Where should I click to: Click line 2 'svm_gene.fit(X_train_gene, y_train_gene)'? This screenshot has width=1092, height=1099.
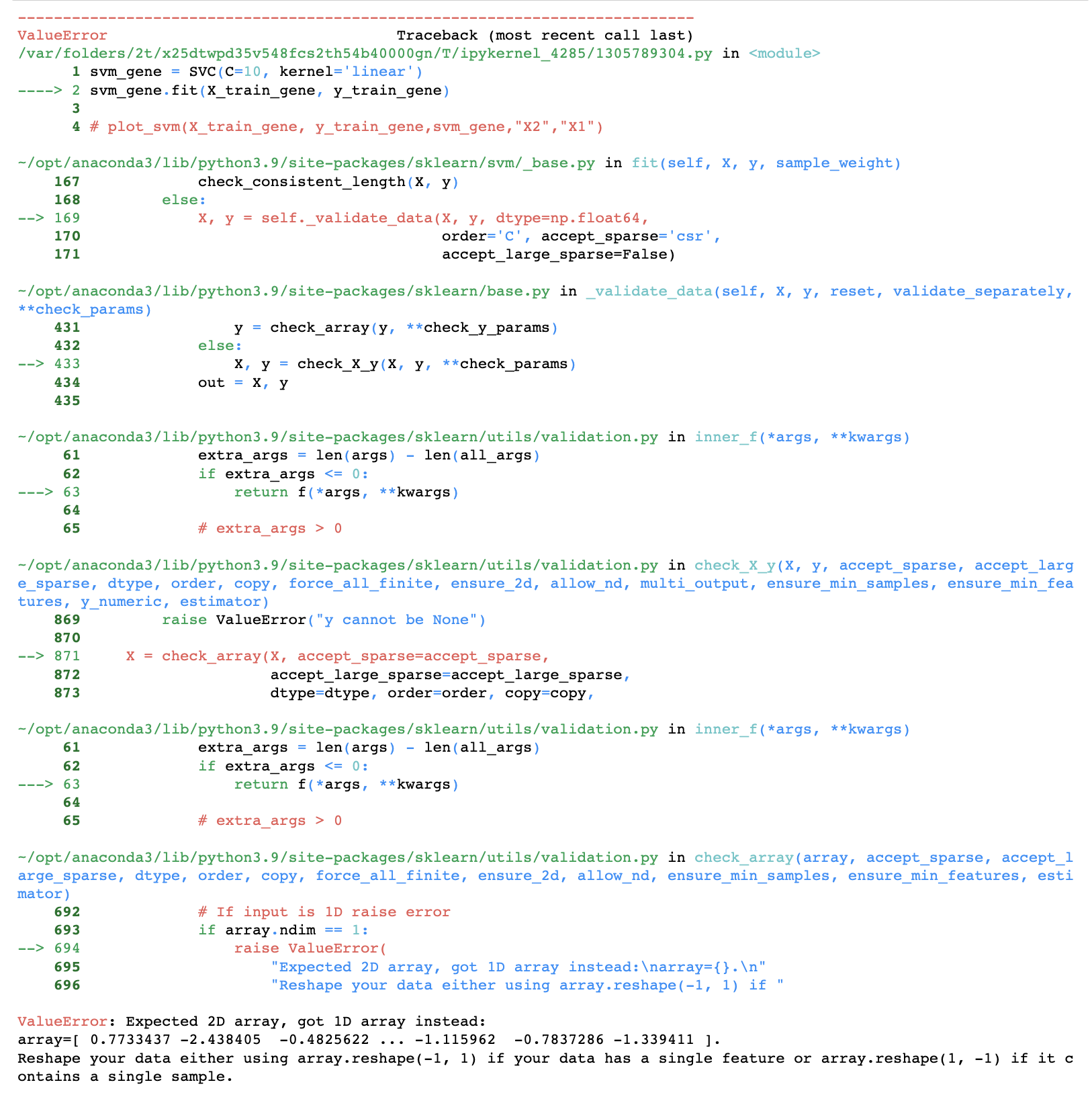[x=270, y=91]
